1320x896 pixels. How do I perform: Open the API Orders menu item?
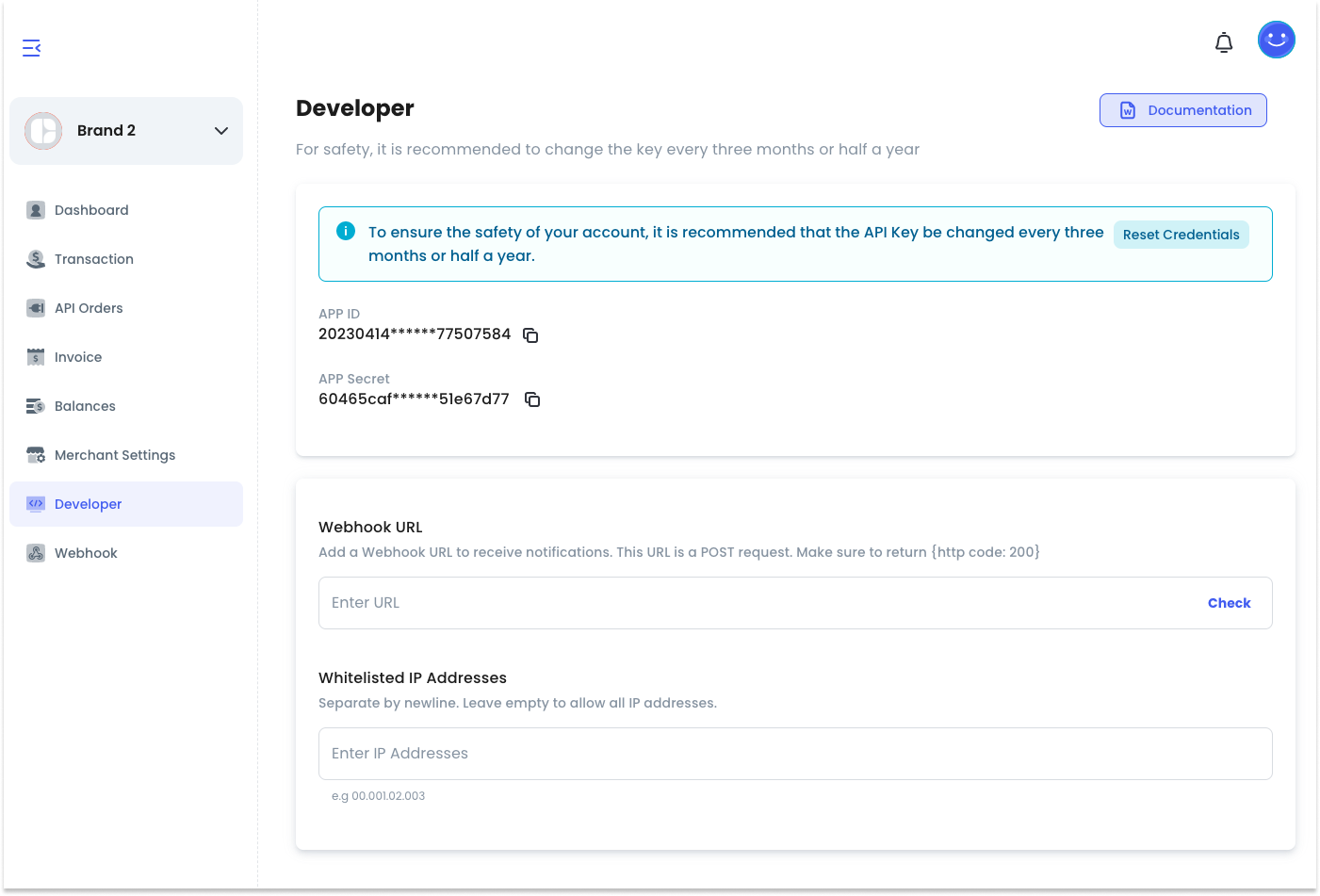[x=89, y=308]
